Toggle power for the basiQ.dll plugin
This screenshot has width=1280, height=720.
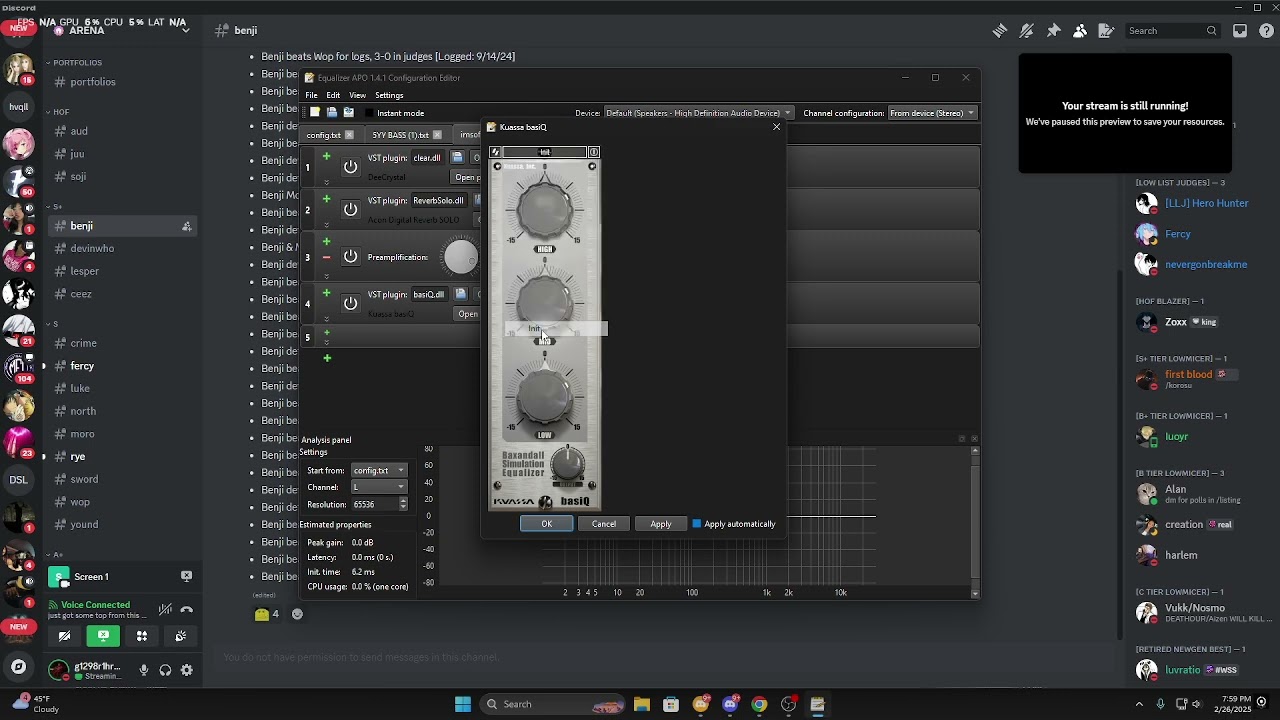pyautogui.click(x=350, y=303)
